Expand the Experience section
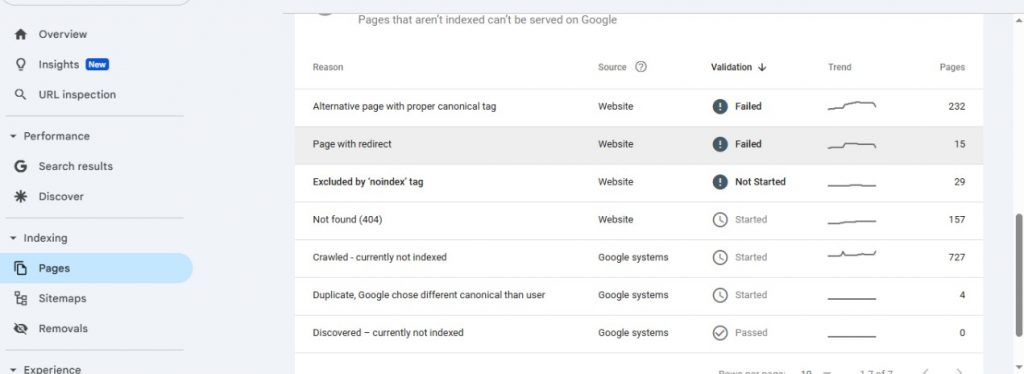This screenshot has width=1024, height=374. 13,369
